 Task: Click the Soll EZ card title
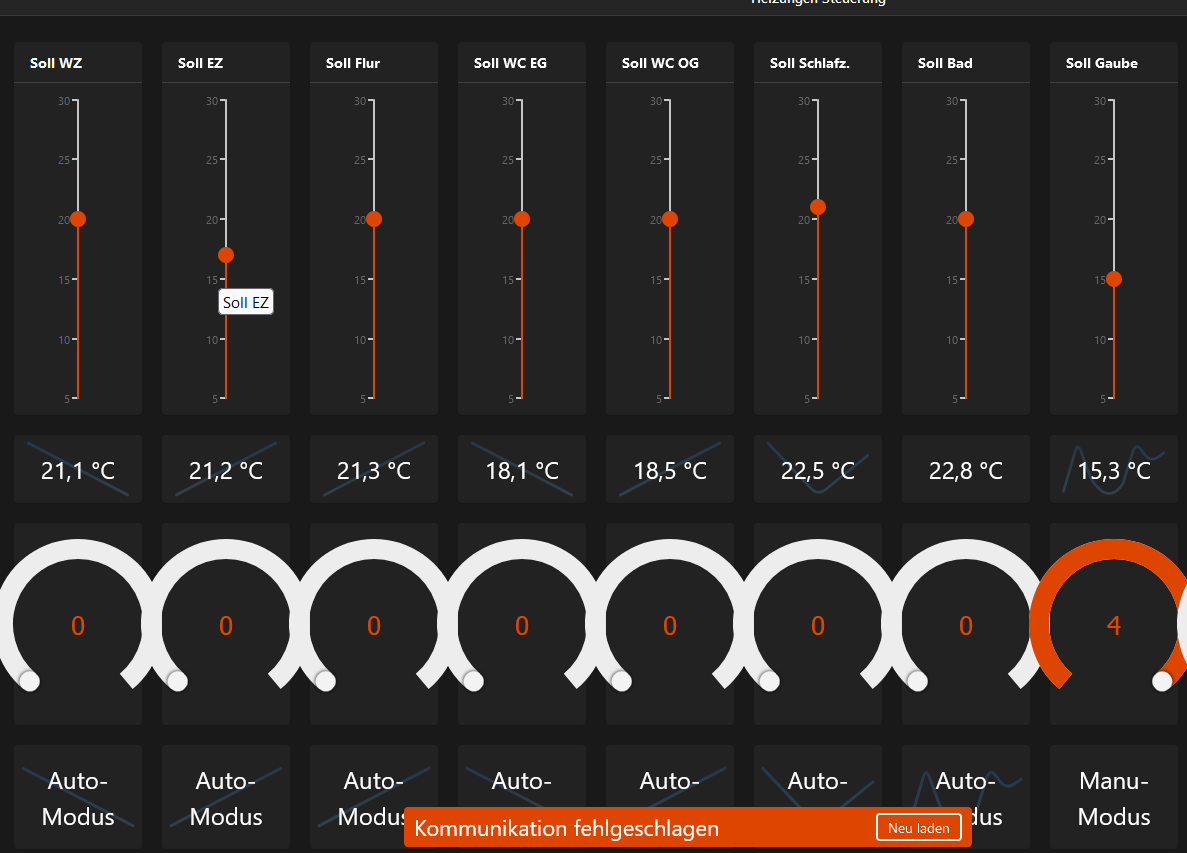pyautogui.click(x=201, y=63)
